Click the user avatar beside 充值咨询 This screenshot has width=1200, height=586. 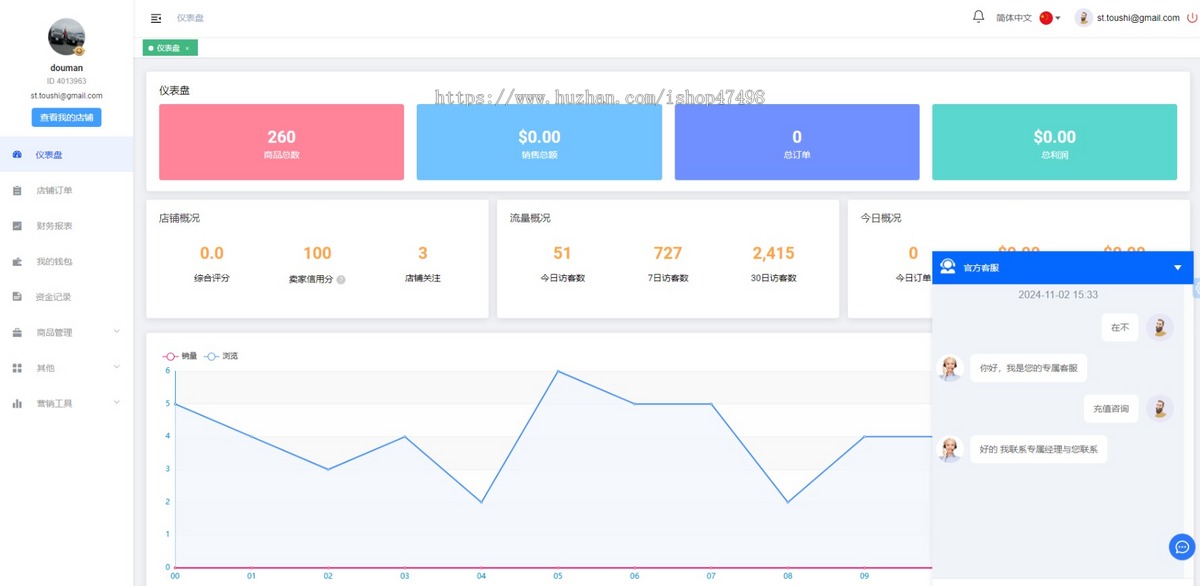click(1159, 408)
